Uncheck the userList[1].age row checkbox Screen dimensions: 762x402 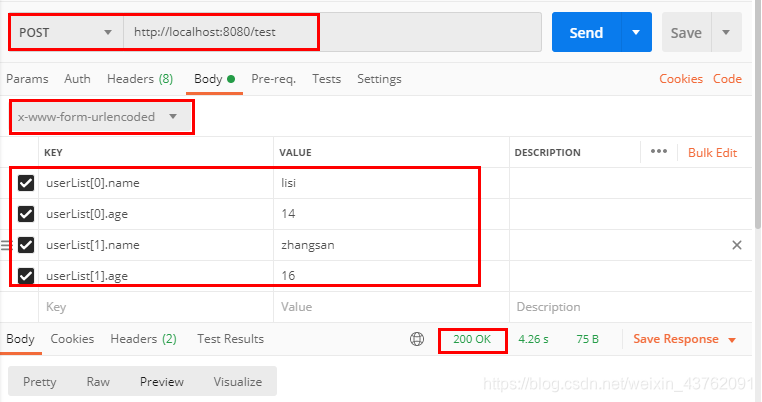26,276
